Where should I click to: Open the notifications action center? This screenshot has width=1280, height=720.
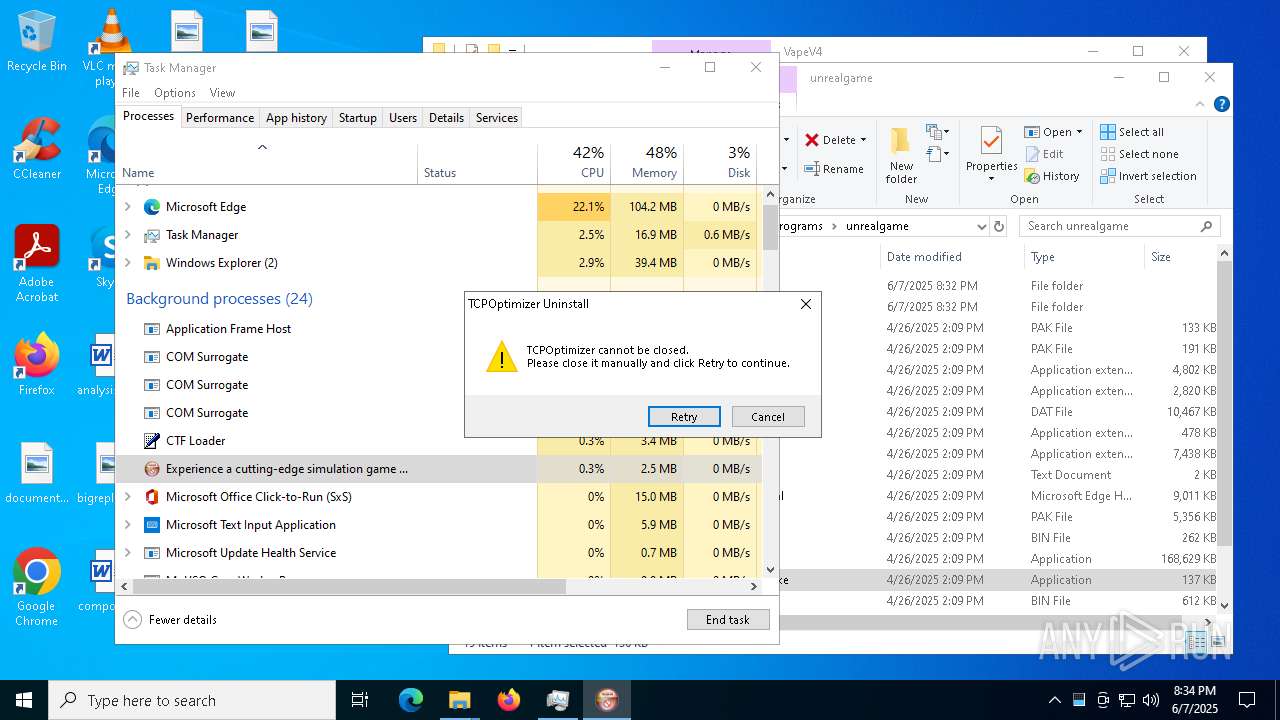coord(1247,700)
